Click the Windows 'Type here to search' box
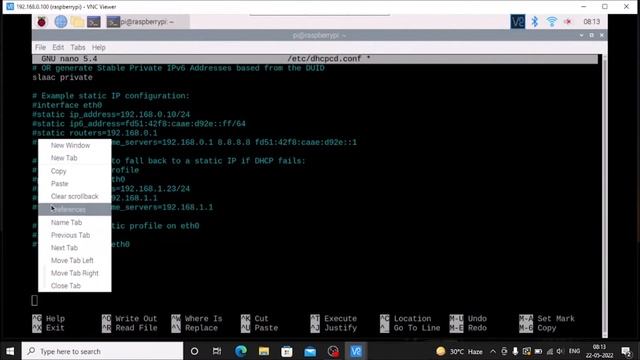 click(102, 351)
